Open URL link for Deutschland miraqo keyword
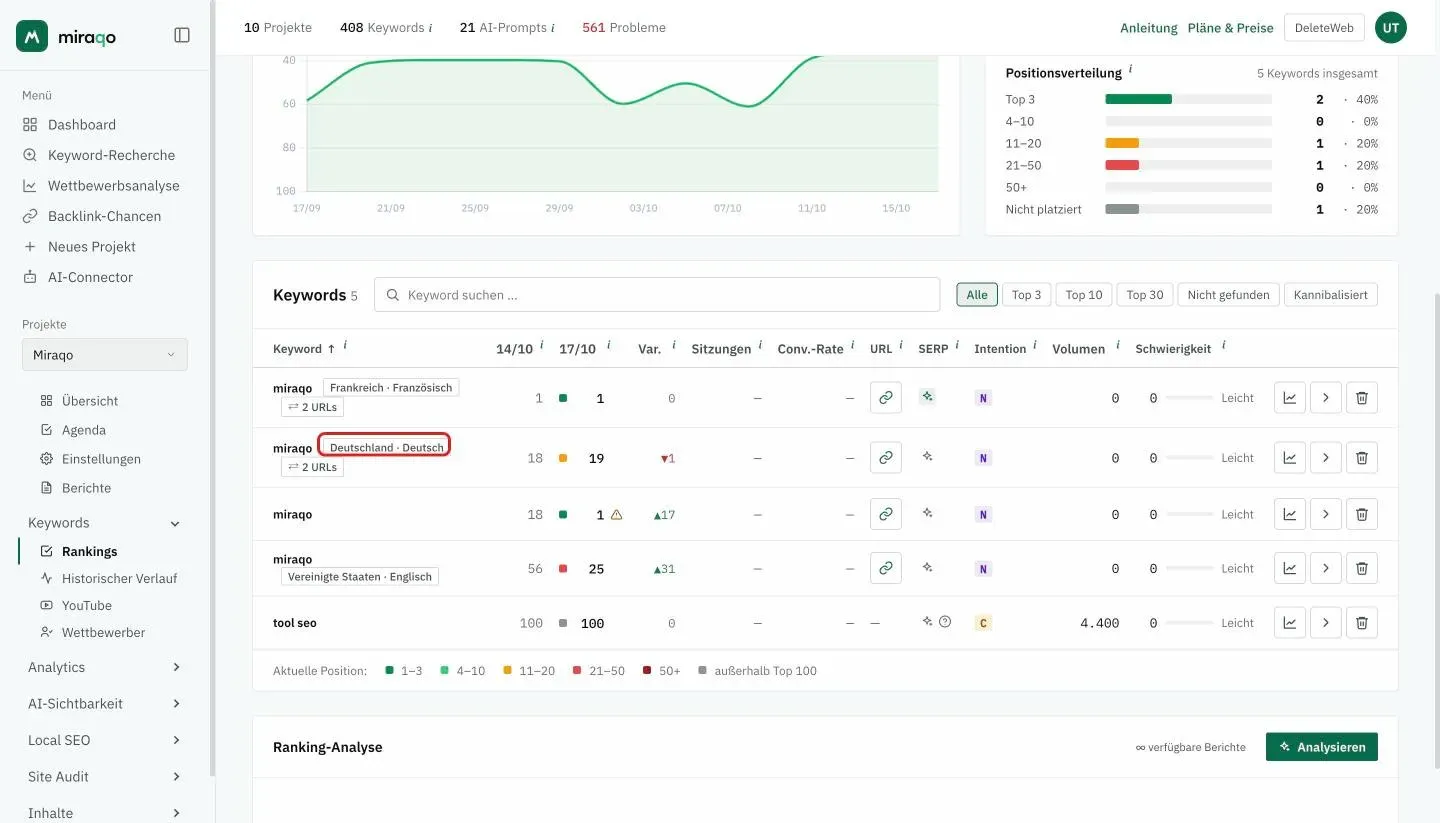The image size is (1440, 823). pos(885,457)
